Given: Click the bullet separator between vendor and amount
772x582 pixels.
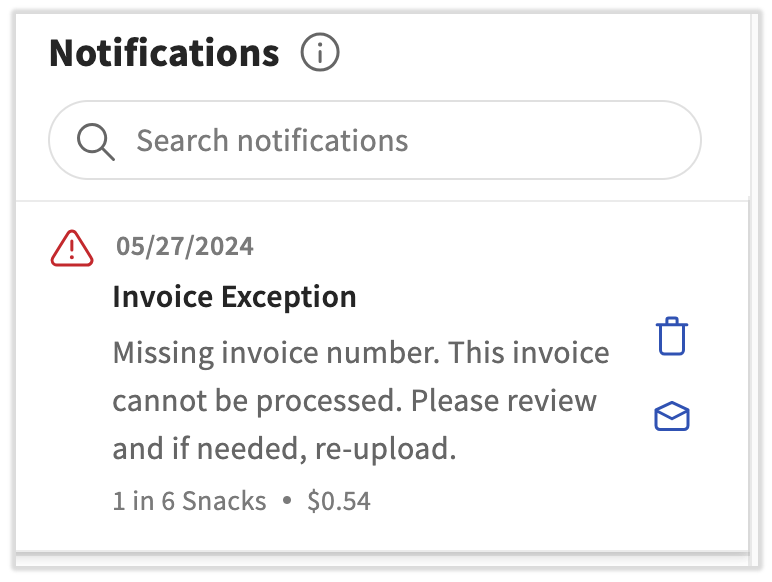Looking at the screenshot, I should pos(288,501).
